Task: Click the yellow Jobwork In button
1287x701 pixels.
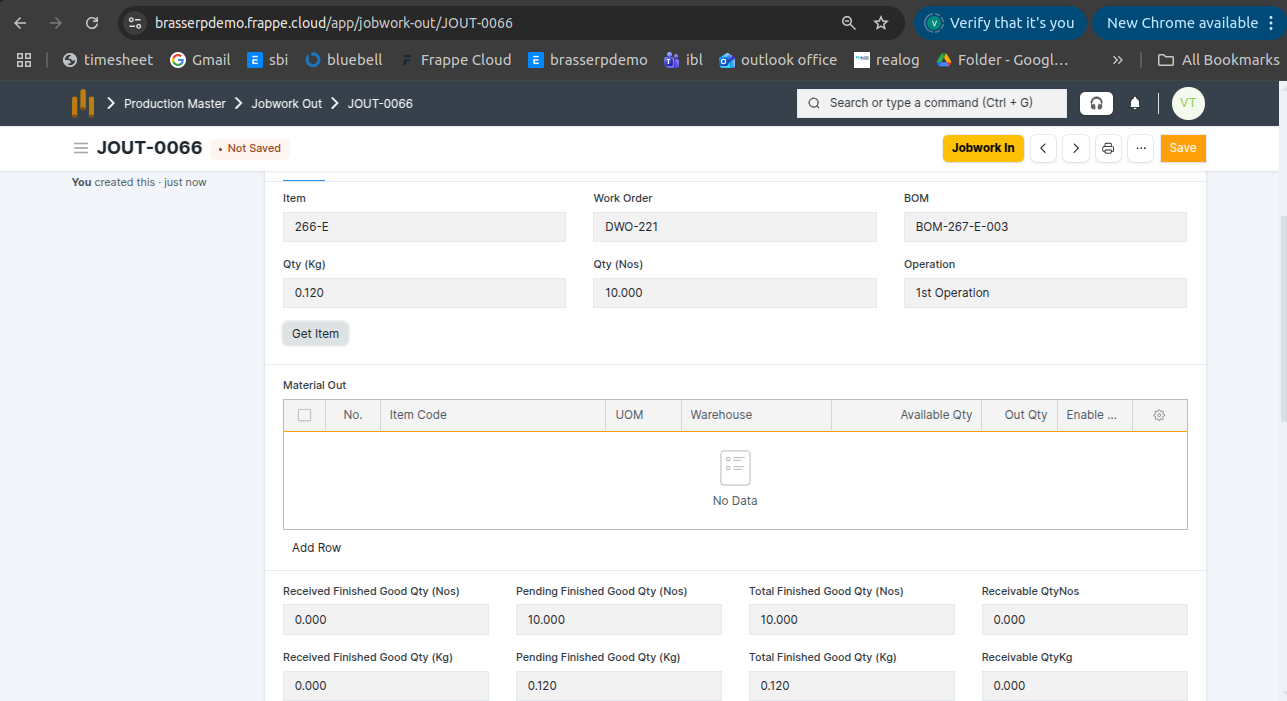Action: click(982, 148)
